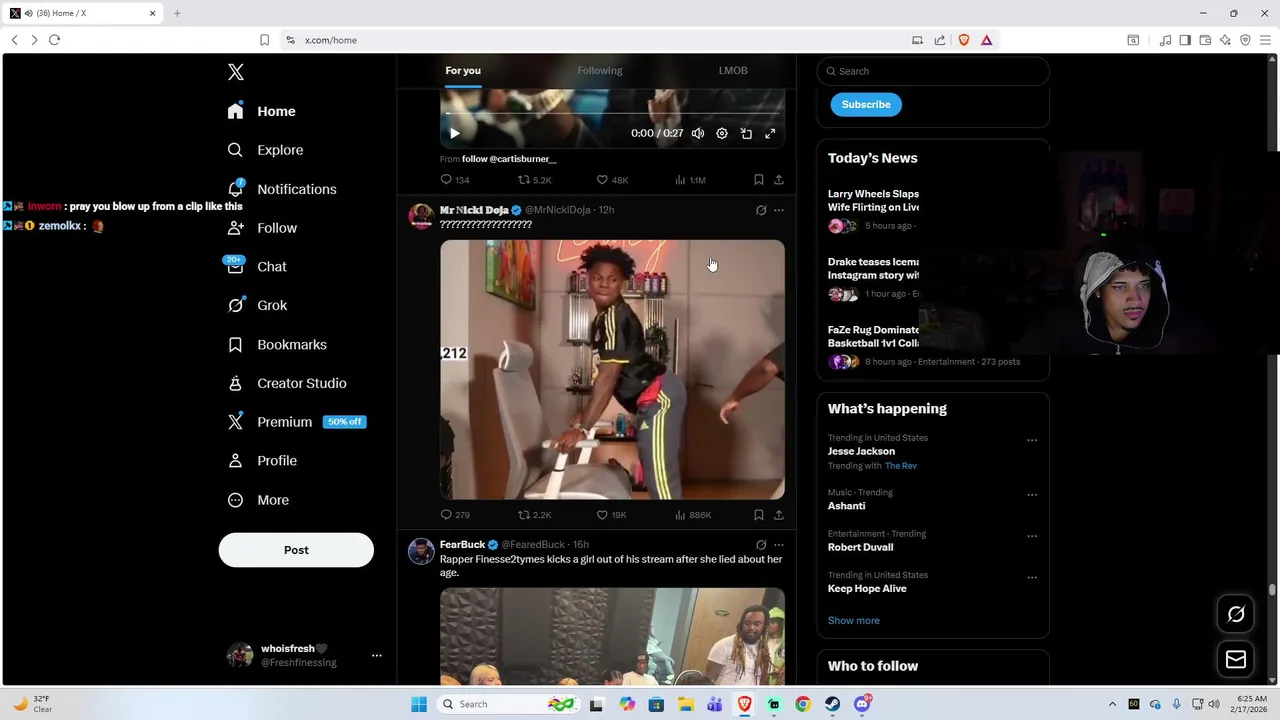1280x720 pixels.
Task: Reply to the post with 279 replies
Action: [x=455, y=515]
